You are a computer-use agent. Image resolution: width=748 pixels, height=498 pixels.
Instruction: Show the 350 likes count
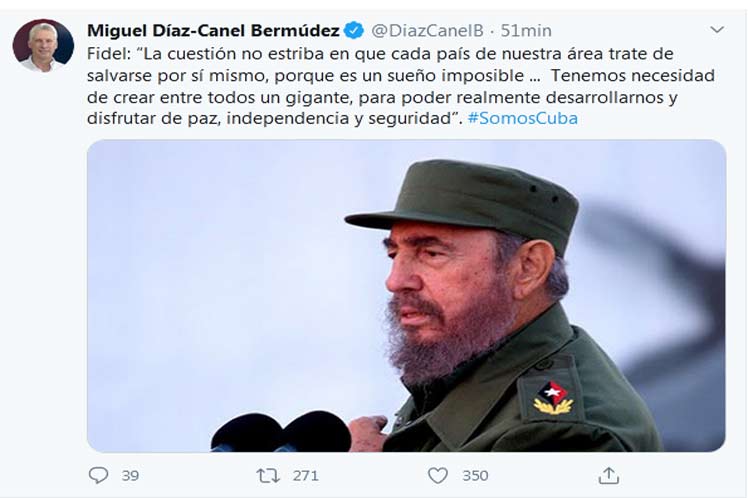point(475,476)
